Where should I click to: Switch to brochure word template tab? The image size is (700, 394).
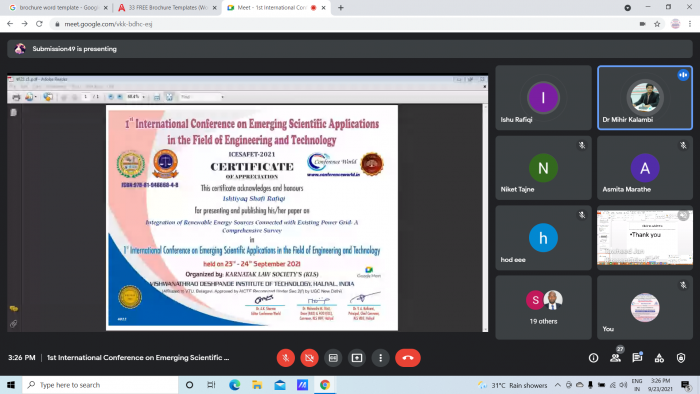click(58, 8)
